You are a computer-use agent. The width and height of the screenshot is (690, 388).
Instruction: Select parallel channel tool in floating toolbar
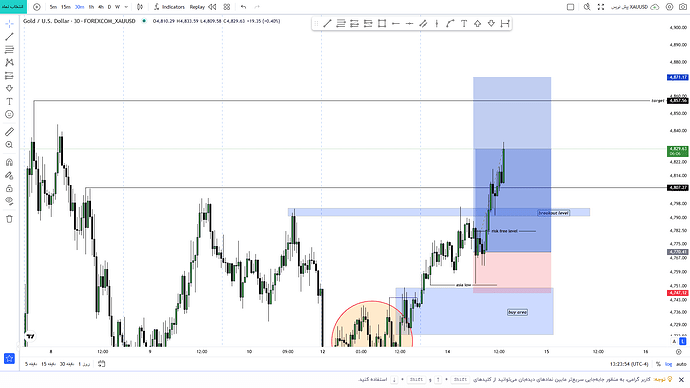[423, 24]
